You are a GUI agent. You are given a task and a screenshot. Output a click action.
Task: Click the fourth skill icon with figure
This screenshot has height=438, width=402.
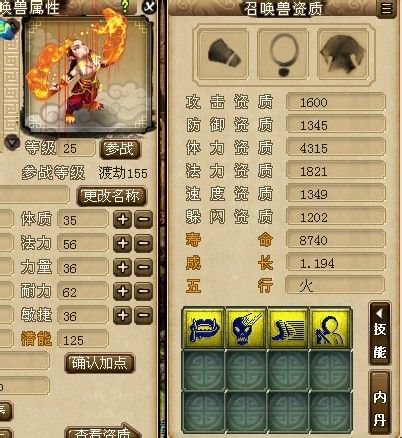click(330, 329)
